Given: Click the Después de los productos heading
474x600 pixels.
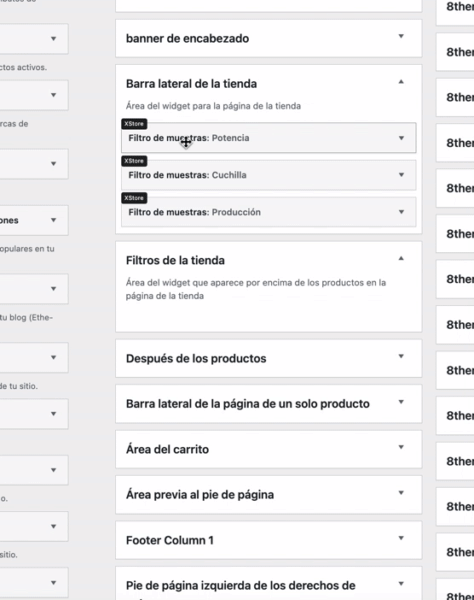Looking at the screenshot, I should [196, 359].
